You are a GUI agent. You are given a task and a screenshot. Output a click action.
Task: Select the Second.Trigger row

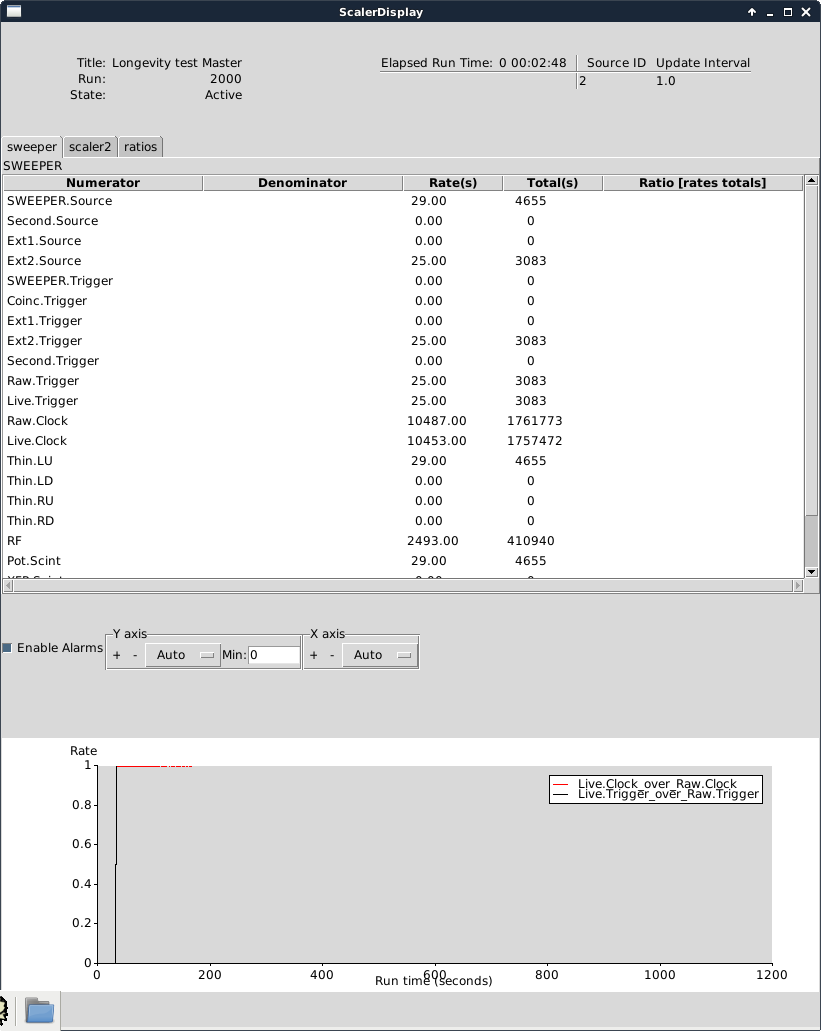pos(404,361)
